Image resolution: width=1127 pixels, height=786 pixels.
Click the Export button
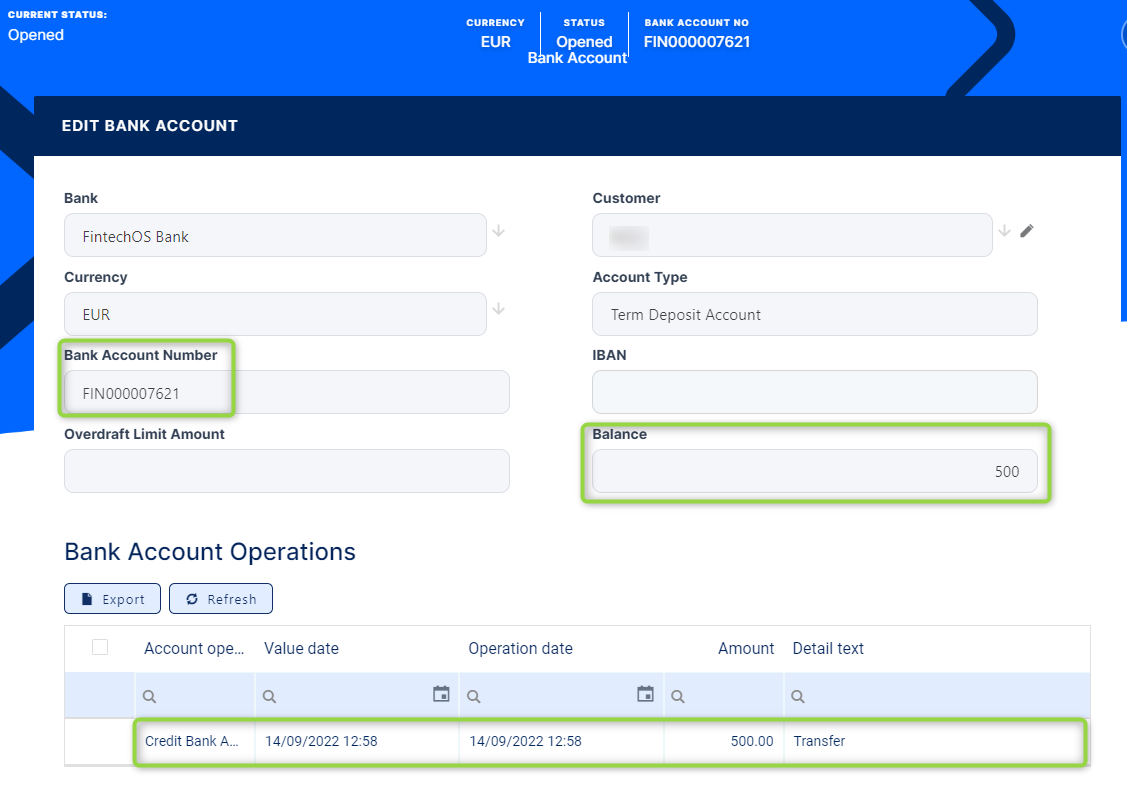[x=112, y=599]
